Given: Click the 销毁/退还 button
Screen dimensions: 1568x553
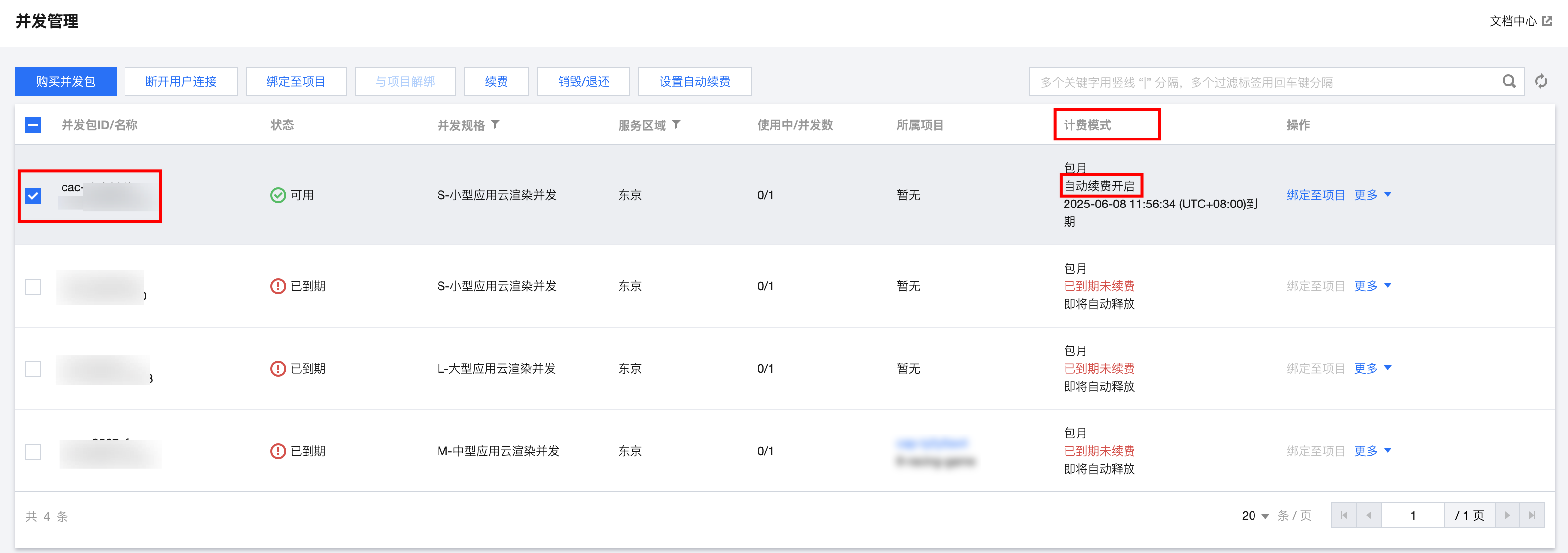Looking at the screenshot, I should pyautogui.click(x=583, y=81).
